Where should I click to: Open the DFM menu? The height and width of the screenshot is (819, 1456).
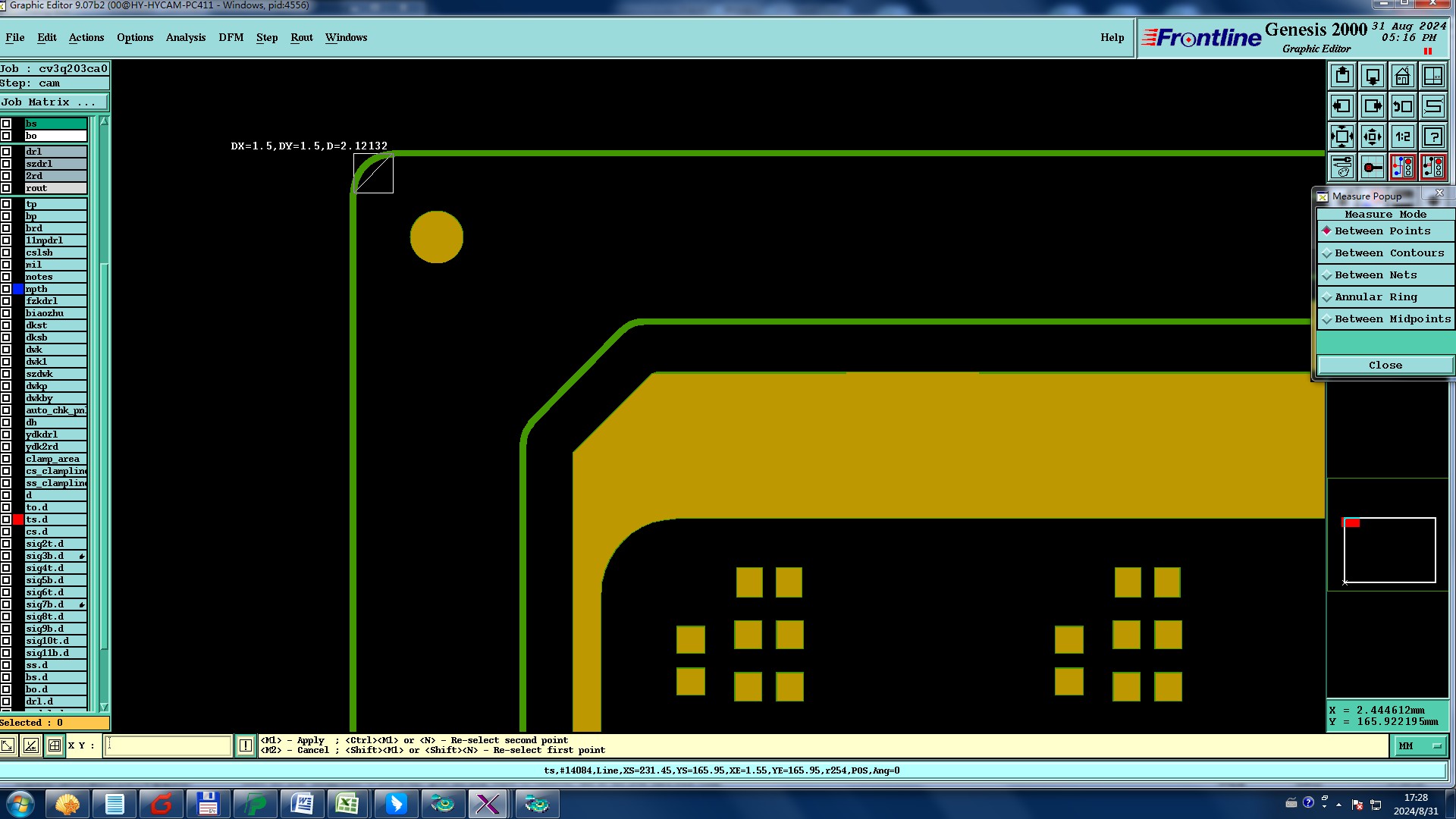(x=231, y=37)
